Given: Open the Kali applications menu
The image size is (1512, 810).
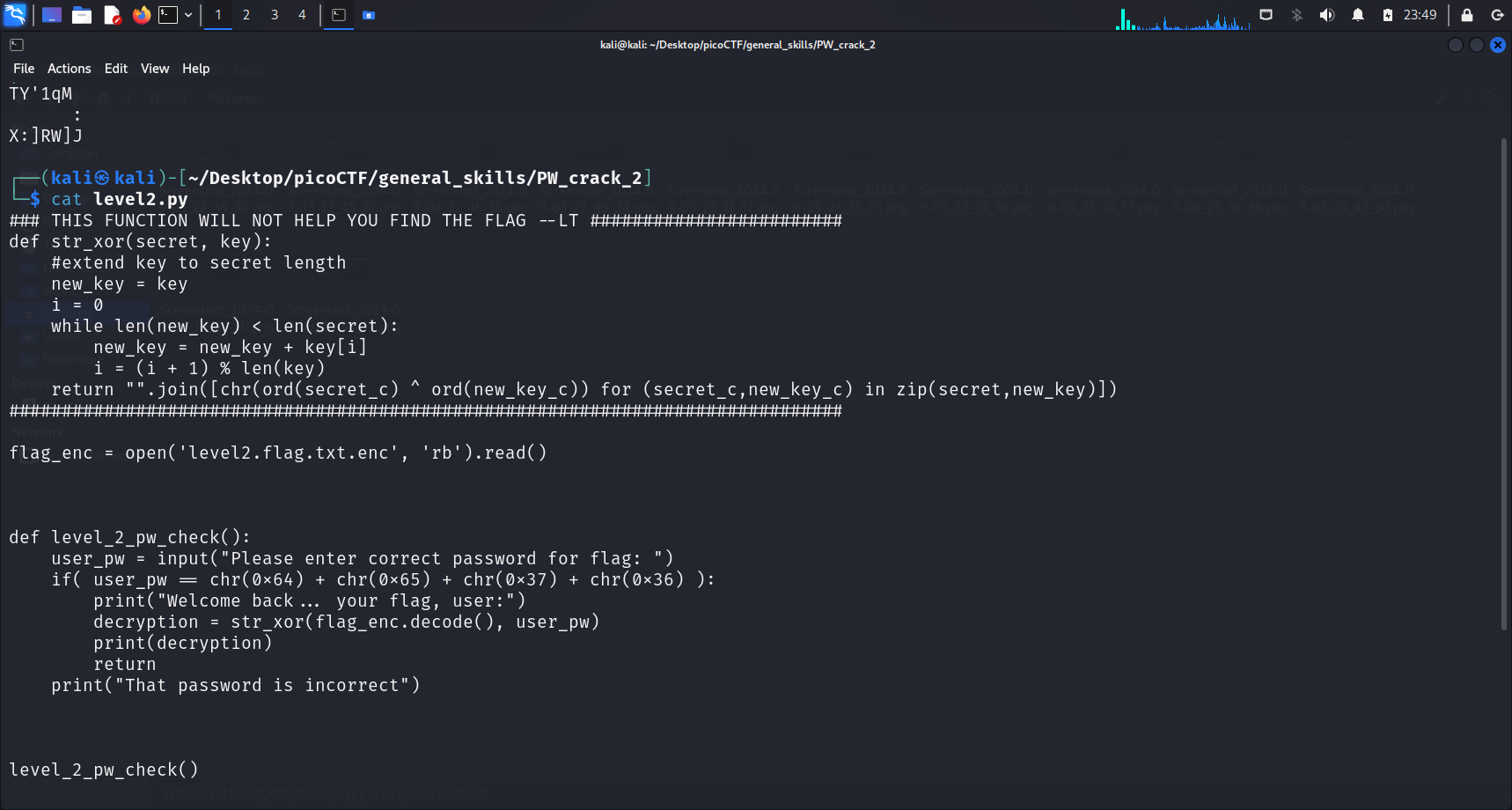Looking at the screenshot, I should 15,15.
